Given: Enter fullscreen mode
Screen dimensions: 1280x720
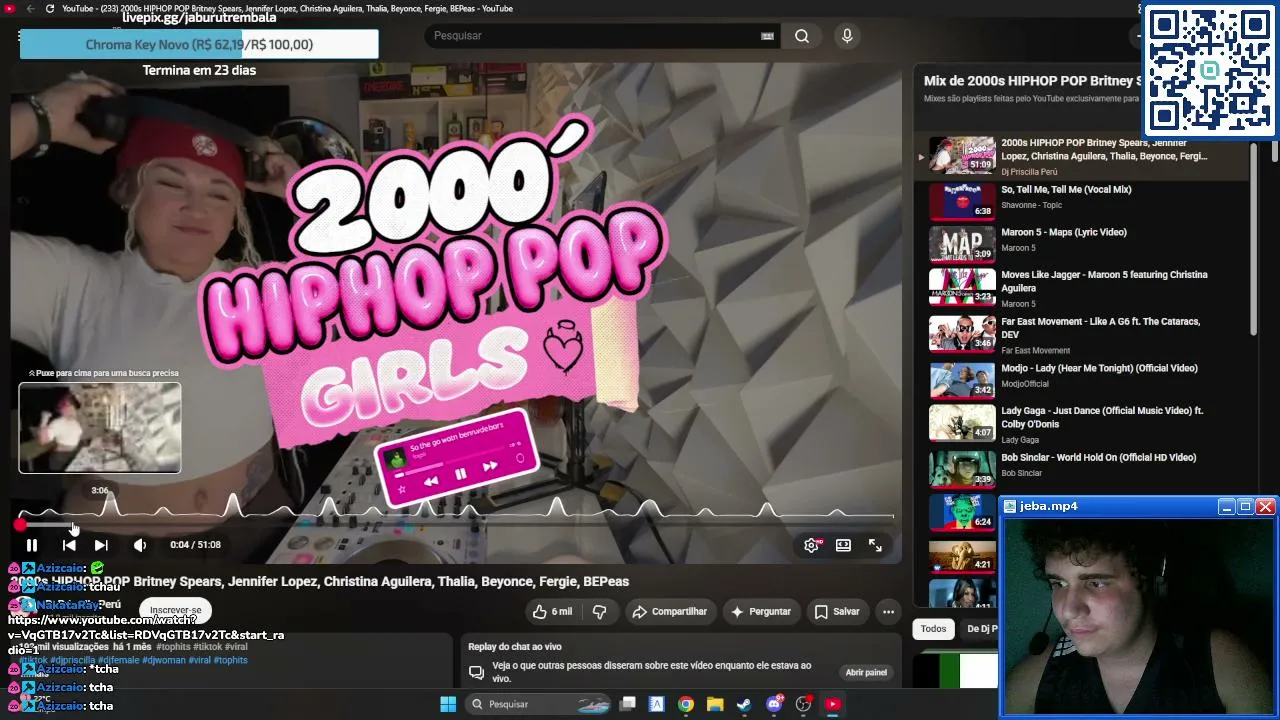Looking at the screenshot, I should pos(875,545).
